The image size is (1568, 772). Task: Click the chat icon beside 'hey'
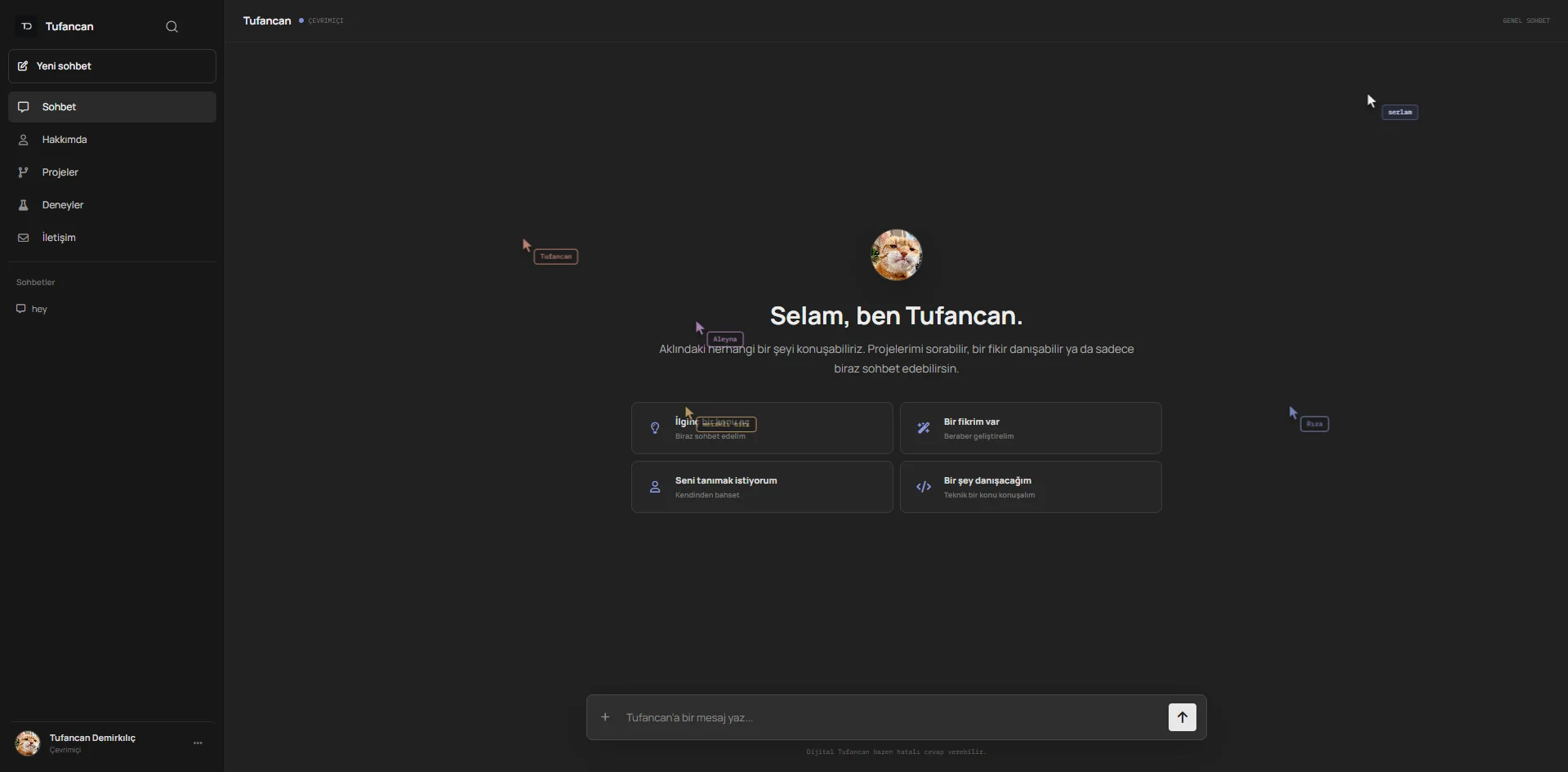(x=21, y=309)
